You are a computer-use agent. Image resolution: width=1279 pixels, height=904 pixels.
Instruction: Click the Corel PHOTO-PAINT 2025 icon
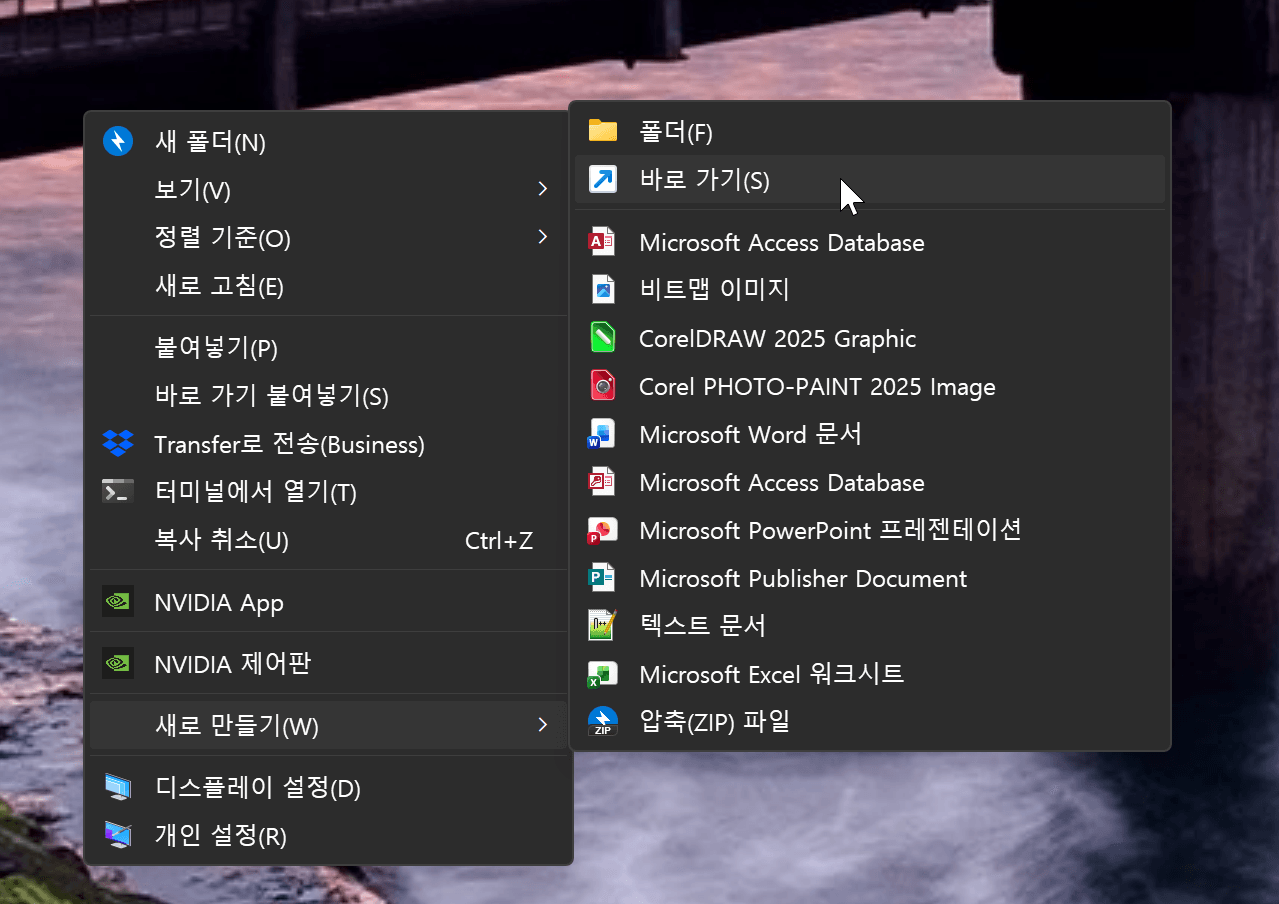coord(603,386)
